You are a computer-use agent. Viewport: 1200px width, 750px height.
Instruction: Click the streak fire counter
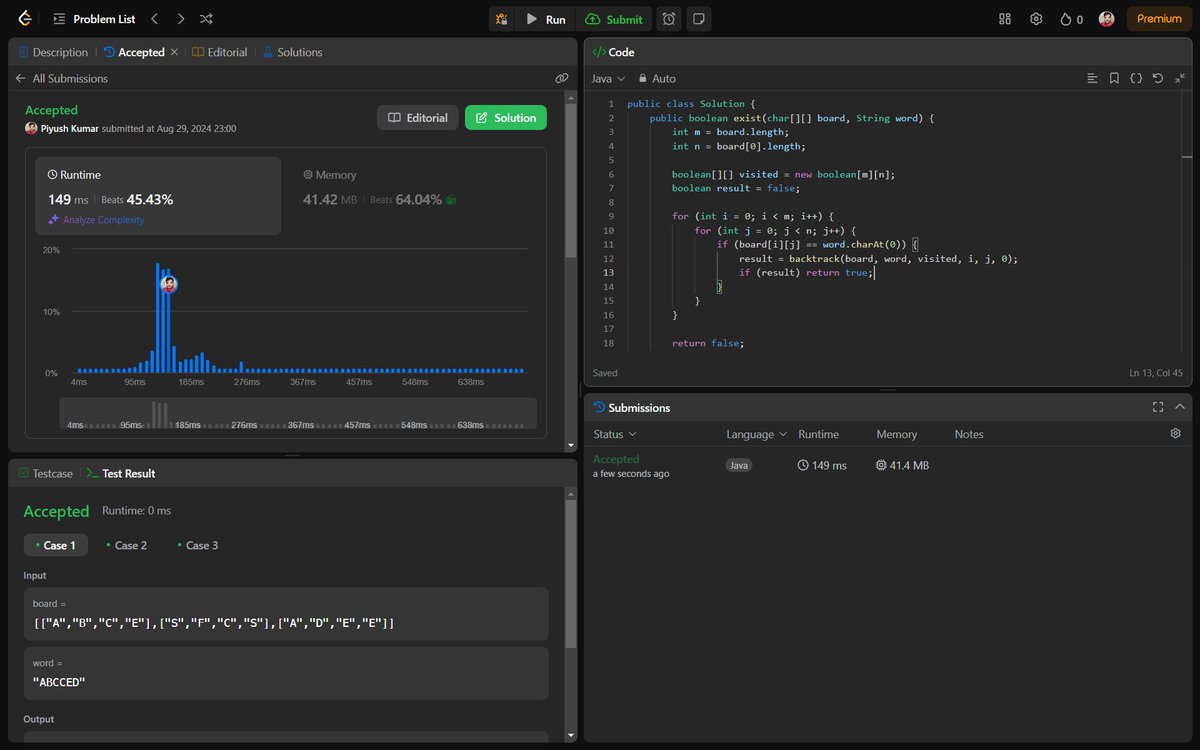point(1071,19)
